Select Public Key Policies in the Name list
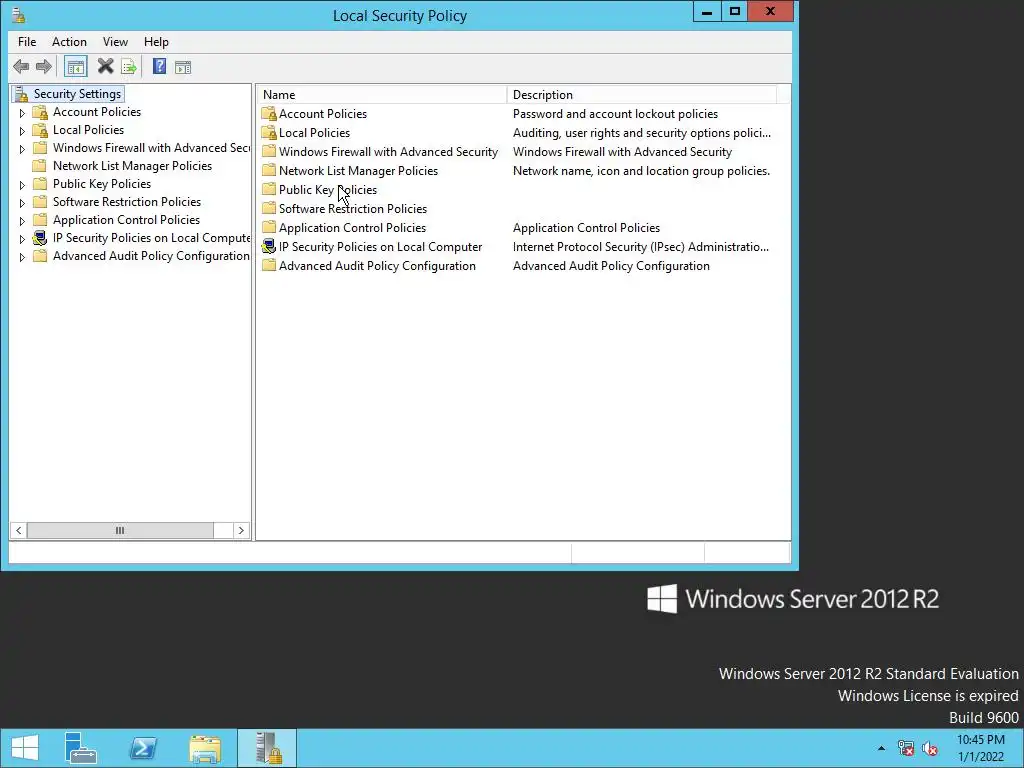Image resolution: width=1024 pixels, height=768 pixels. [328, 189]
